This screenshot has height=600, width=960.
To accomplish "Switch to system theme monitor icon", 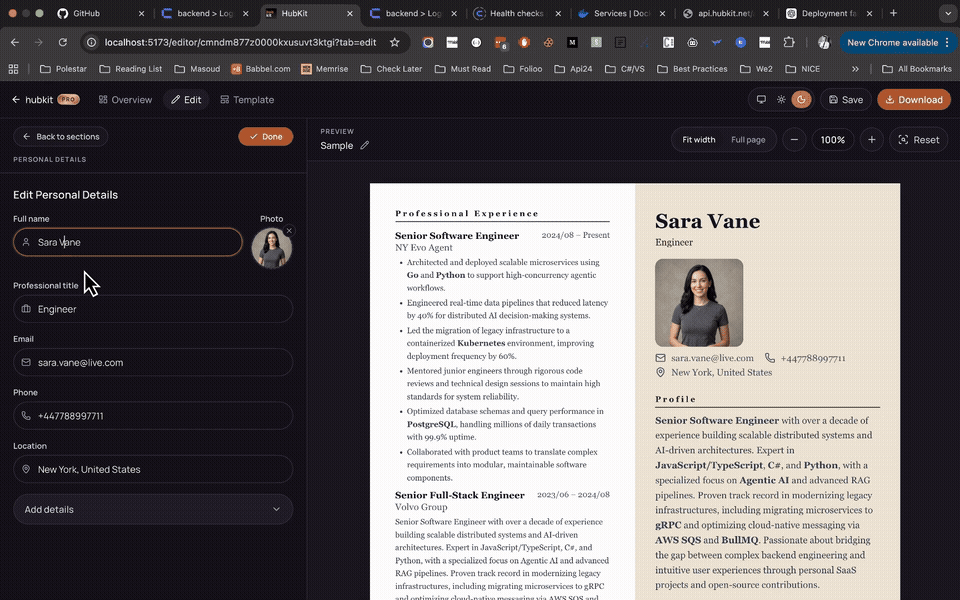I will [761, 100].
